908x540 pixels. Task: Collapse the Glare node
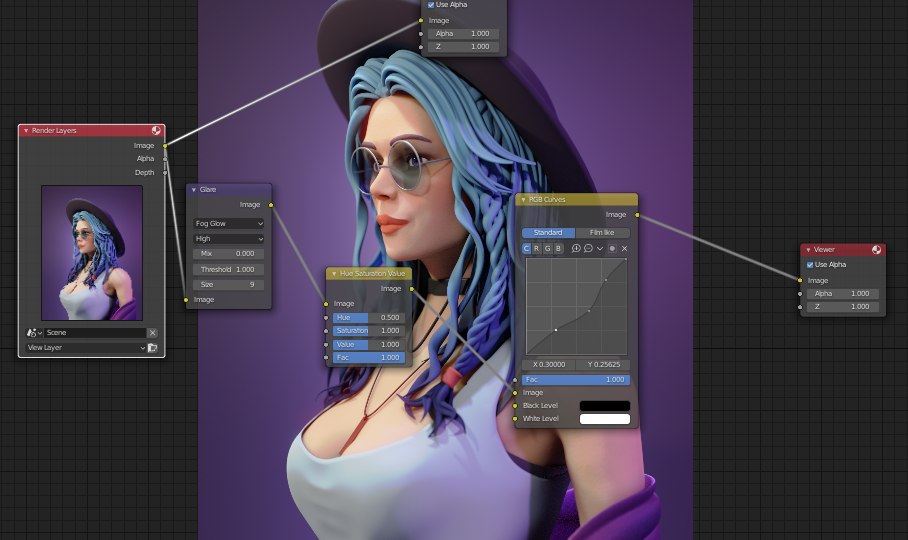(x=193, y=190)
